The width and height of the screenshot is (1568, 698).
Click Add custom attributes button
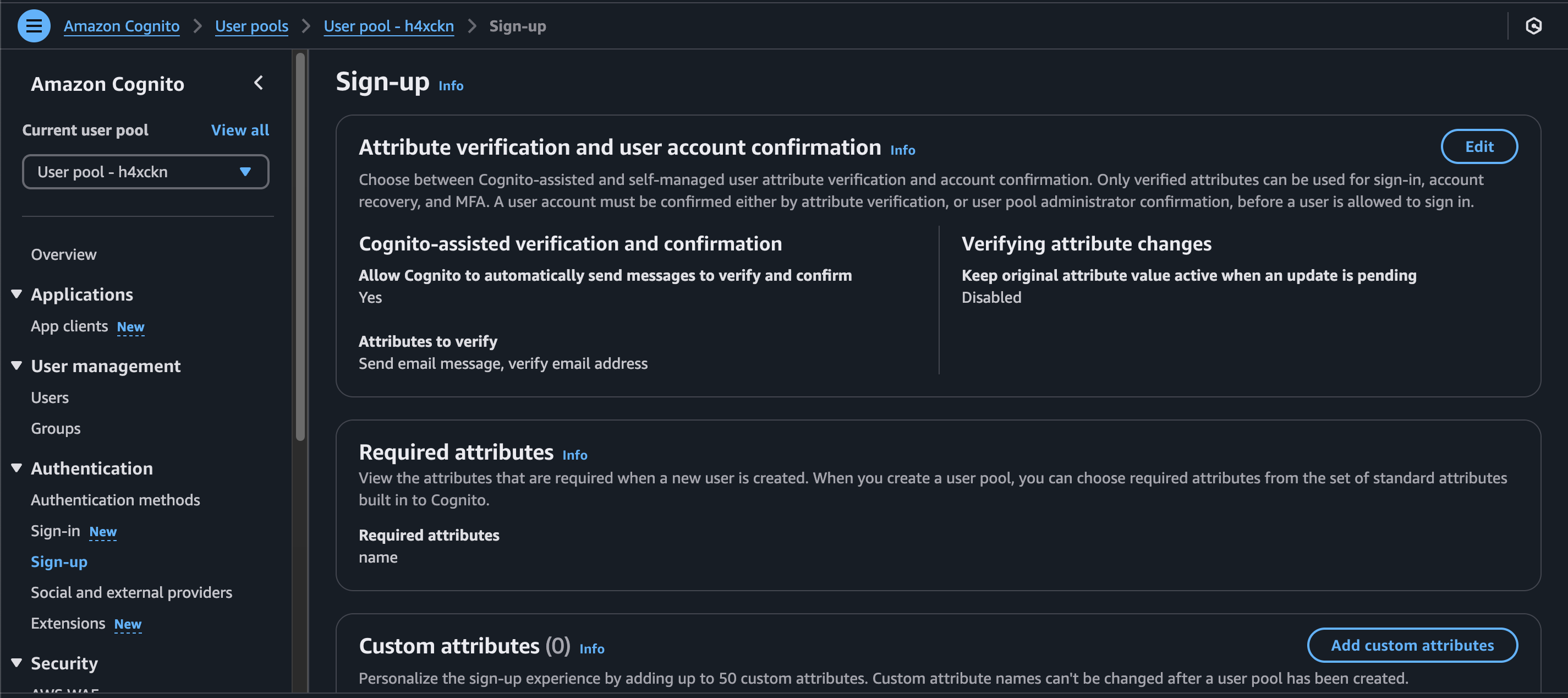point(1412,645)
